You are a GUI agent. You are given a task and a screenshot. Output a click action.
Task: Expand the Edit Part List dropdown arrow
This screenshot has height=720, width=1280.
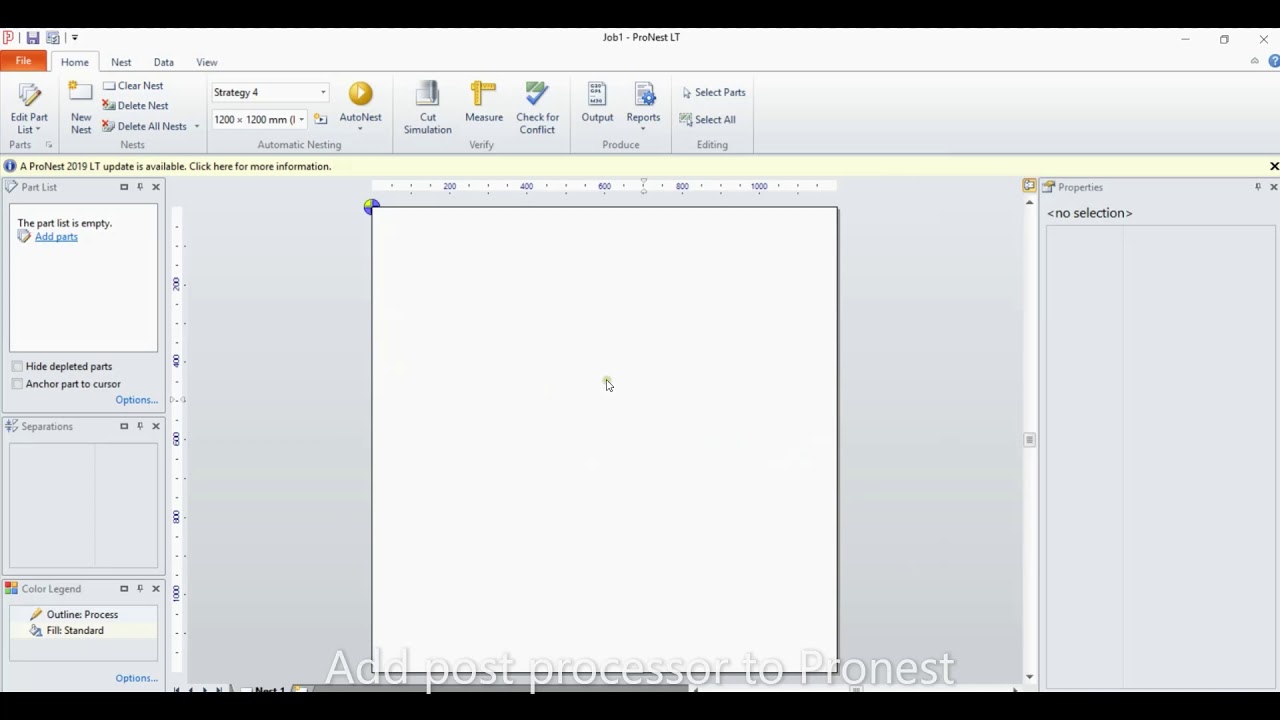pos(38,130)
